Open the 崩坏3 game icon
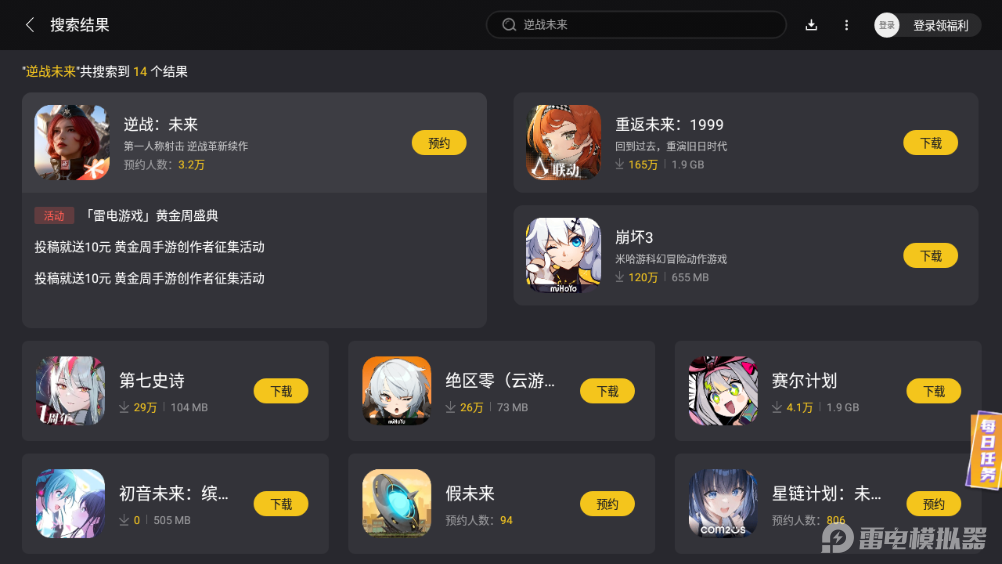1002x564 pixels. tap(563, 255)
